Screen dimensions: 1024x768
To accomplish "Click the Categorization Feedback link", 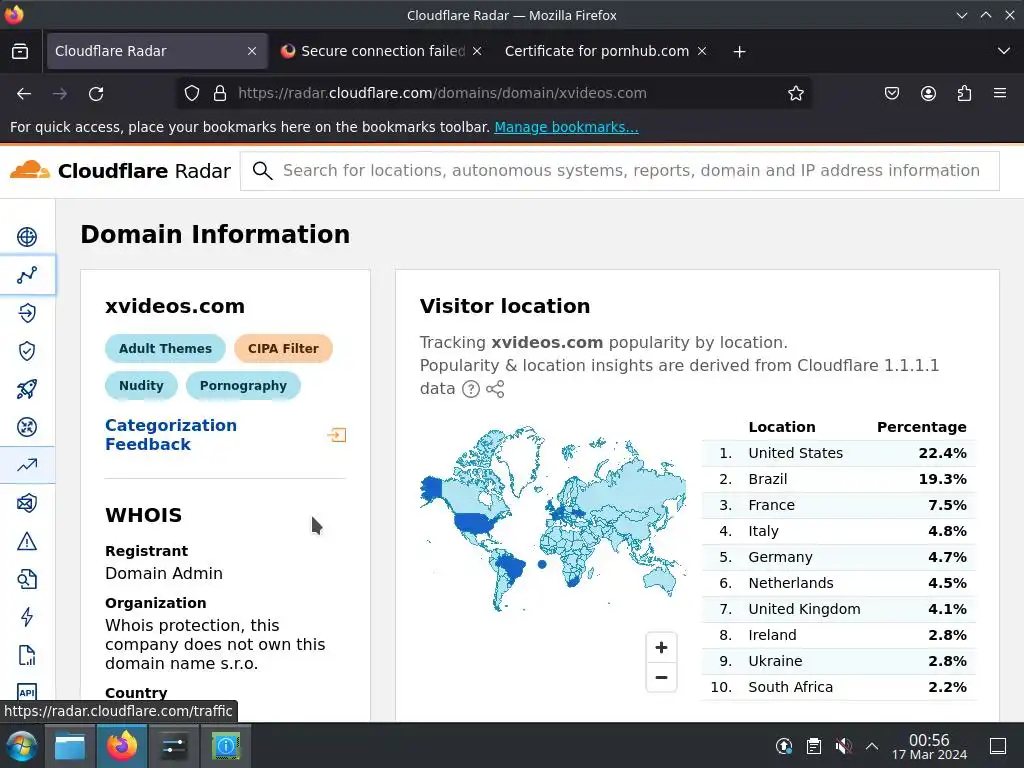I will point(171,435).
